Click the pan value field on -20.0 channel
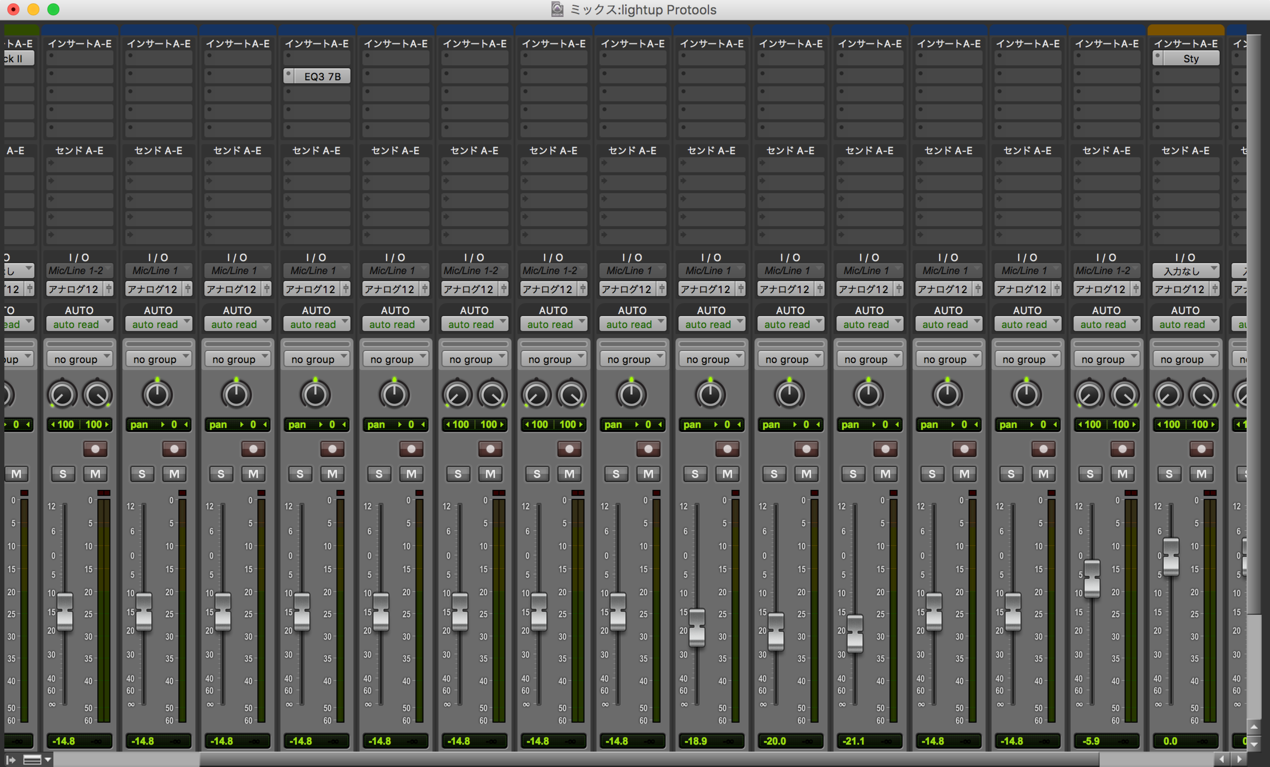1270x767 pixels. pyautogui.click(x=790, y=425)
